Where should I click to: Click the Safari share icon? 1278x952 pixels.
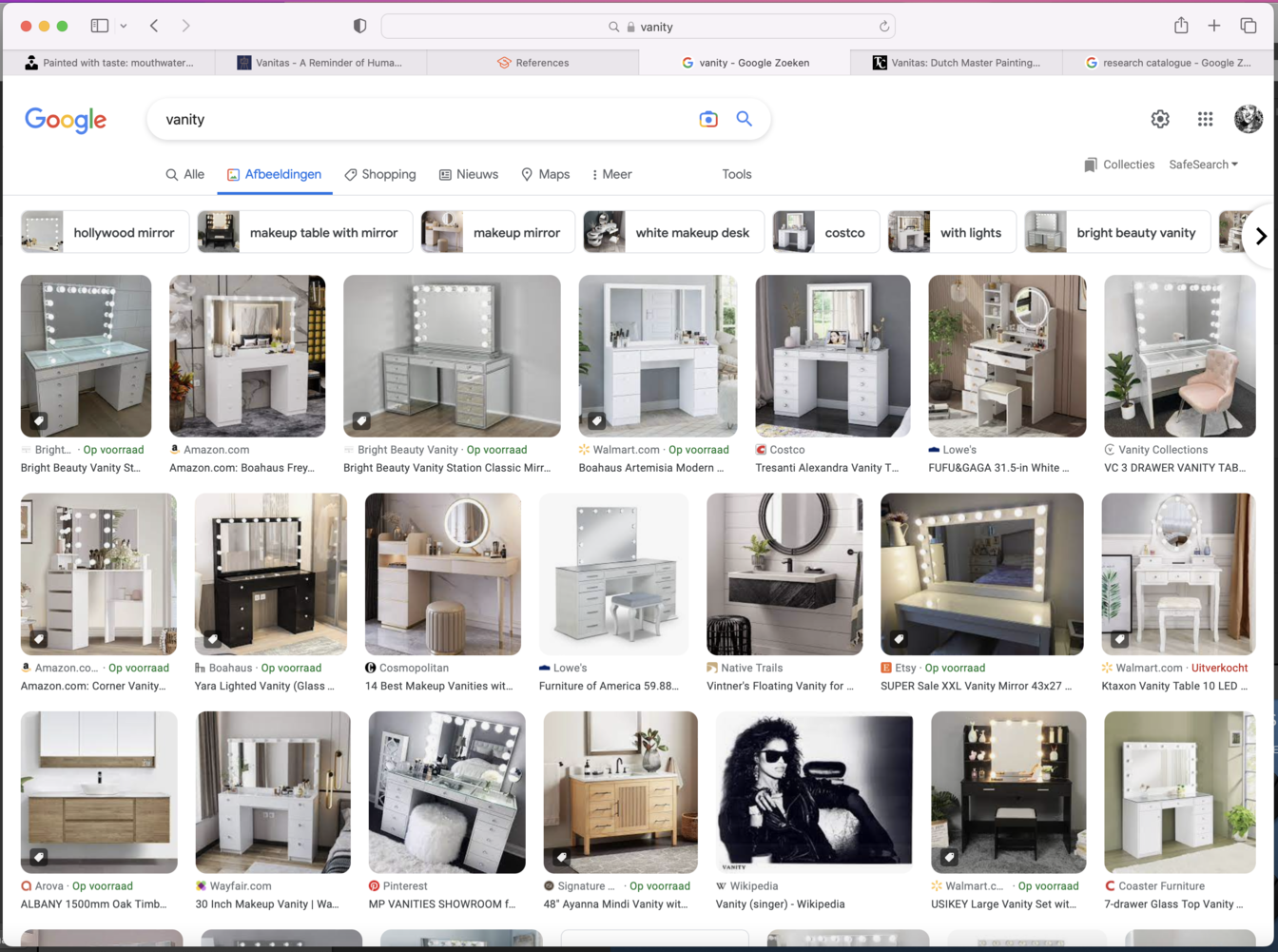click(x=1181, y=26)
